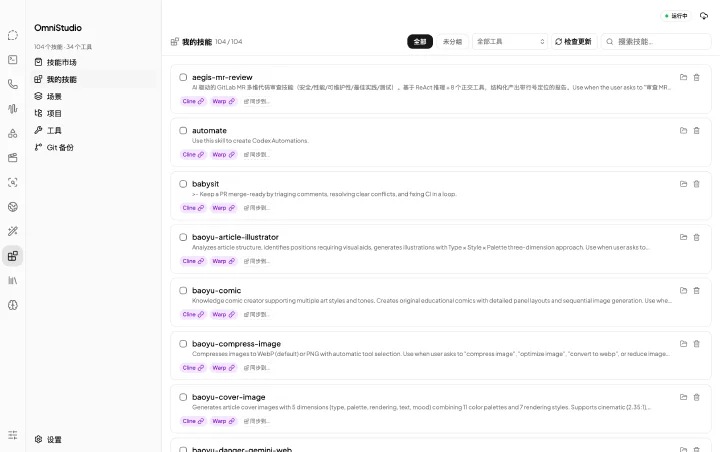Open 同步到 sync menu for aegis-mr-review
This screenshot has width=720, height=452.
click(x=257, y=101)
